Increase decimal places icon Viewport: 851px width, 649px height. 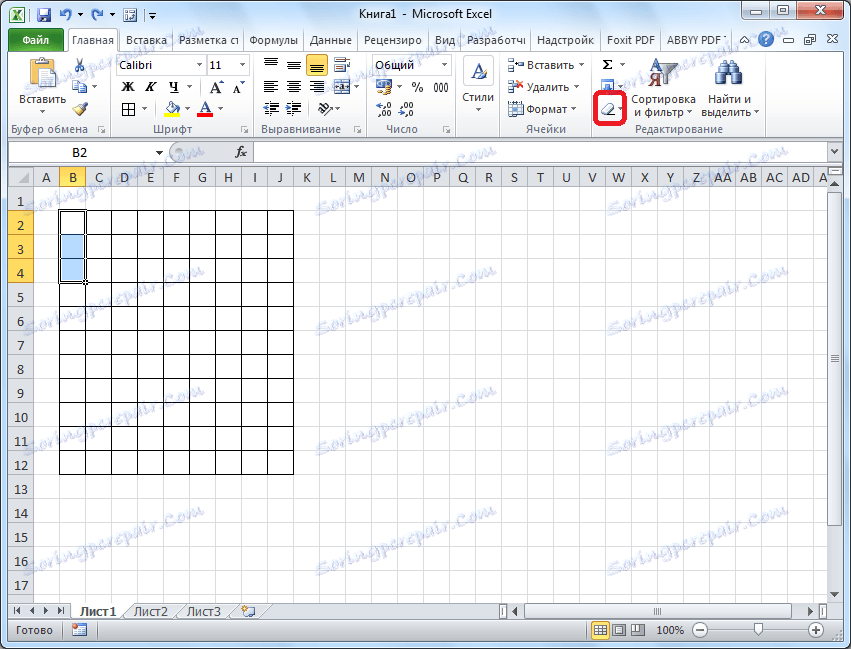pyautogui.click(x=384, y=109)
